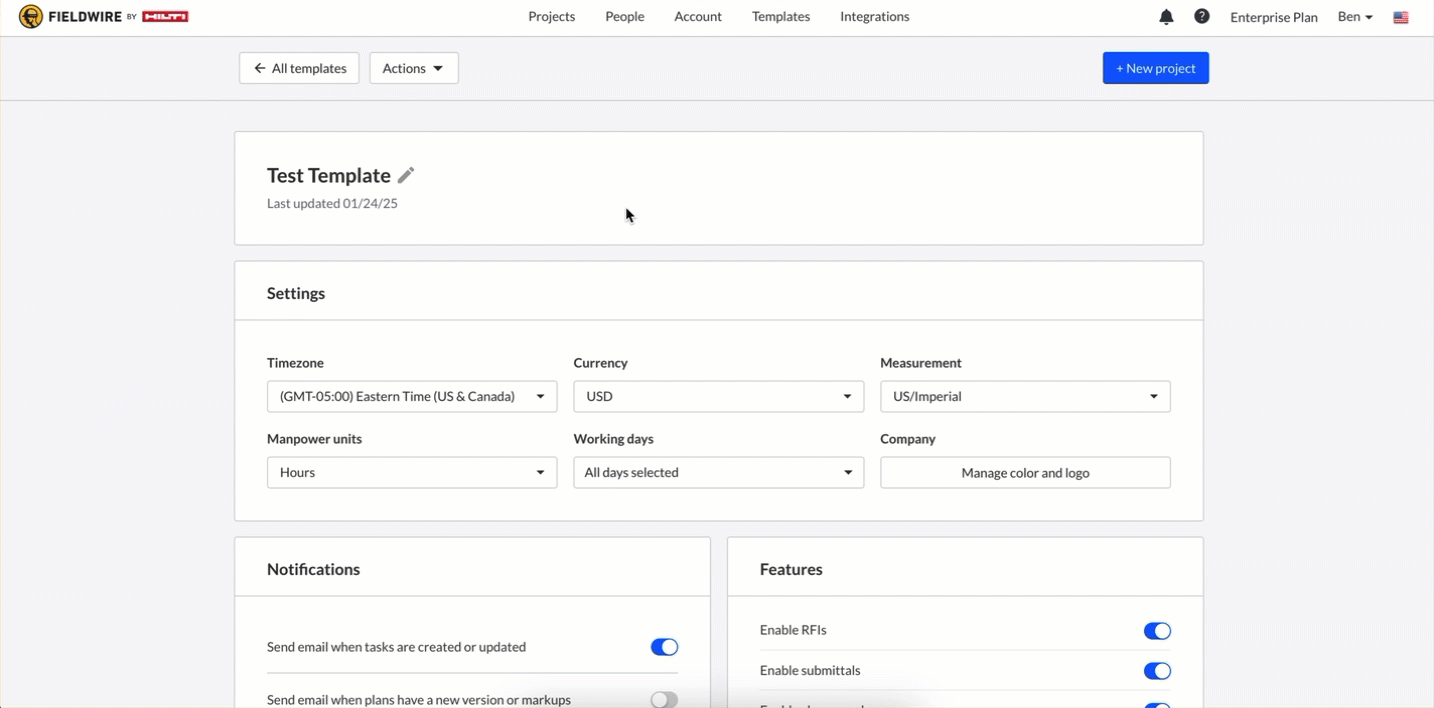Turn off the Enable submittals switch
Image resolution: width=1434 pixels, height=708 pixels.
(x=1157, y=671)
